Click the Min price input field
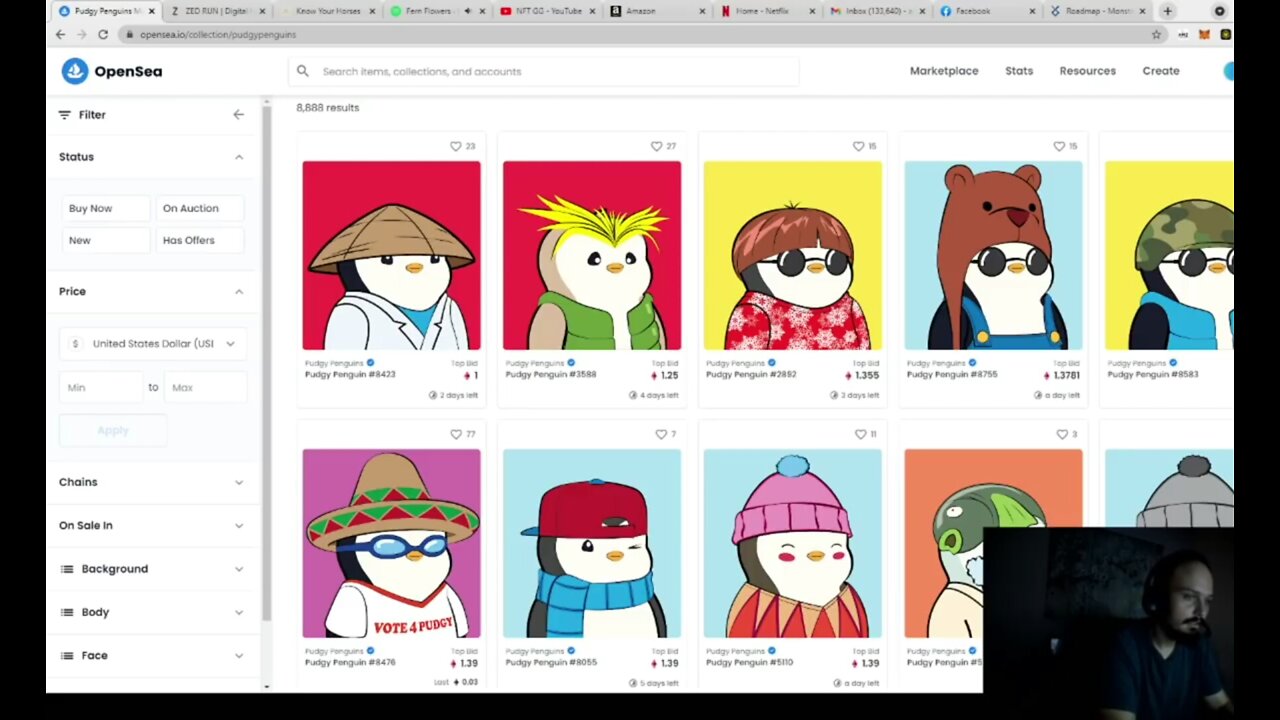 point(101,387)
